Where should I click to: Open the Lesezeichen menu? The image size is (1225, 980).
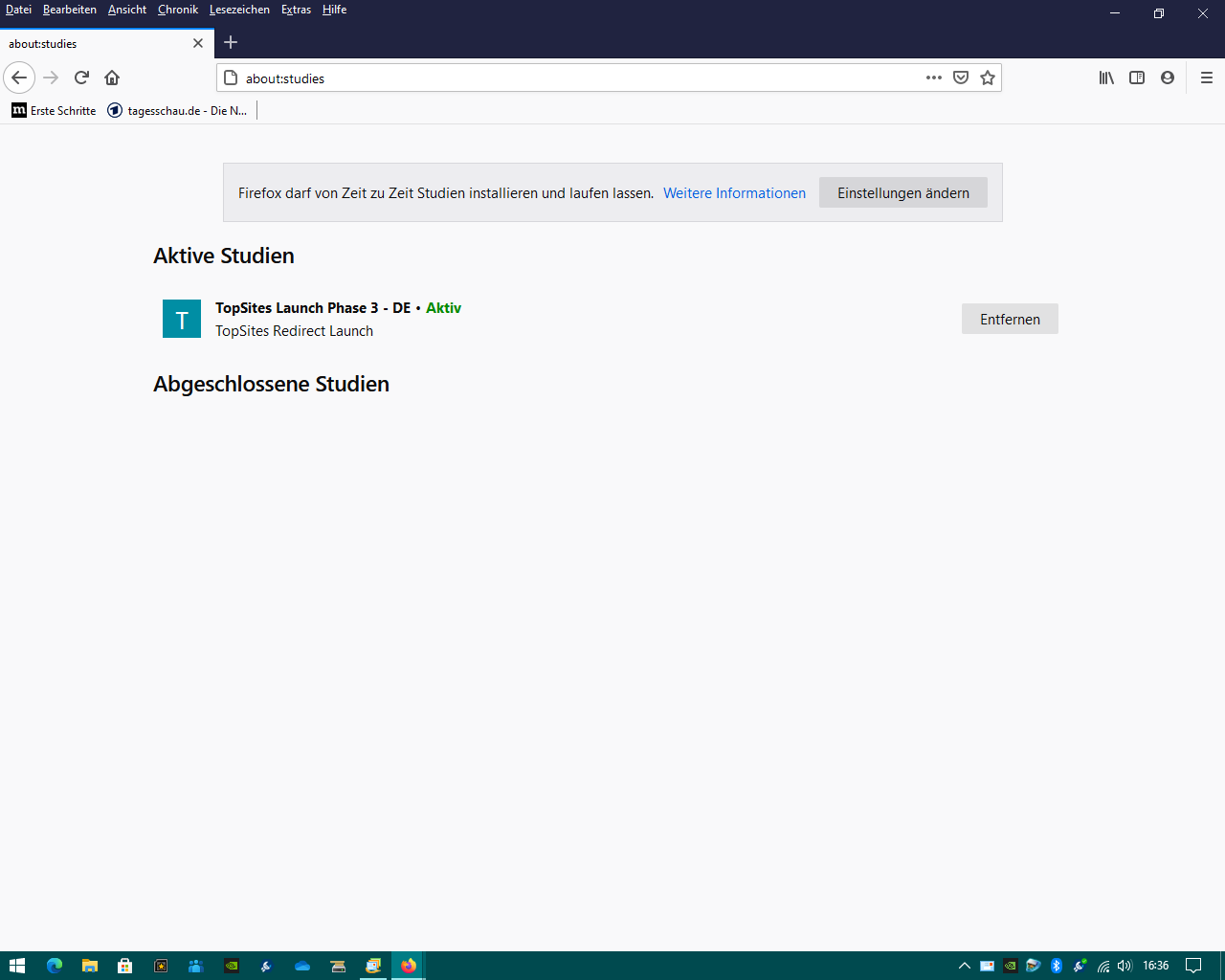click(x=239, y=10)
